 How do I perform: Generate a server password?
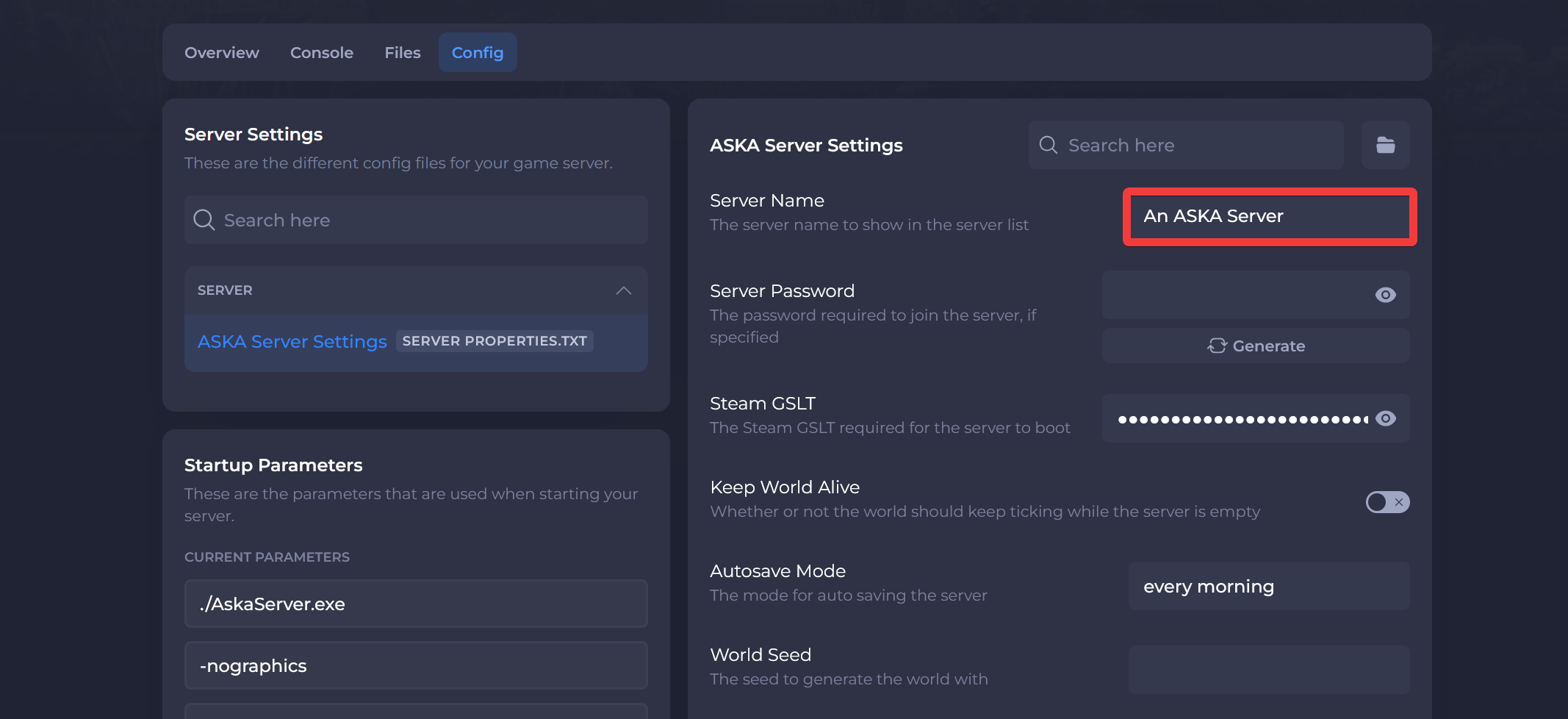point(1256,346)
